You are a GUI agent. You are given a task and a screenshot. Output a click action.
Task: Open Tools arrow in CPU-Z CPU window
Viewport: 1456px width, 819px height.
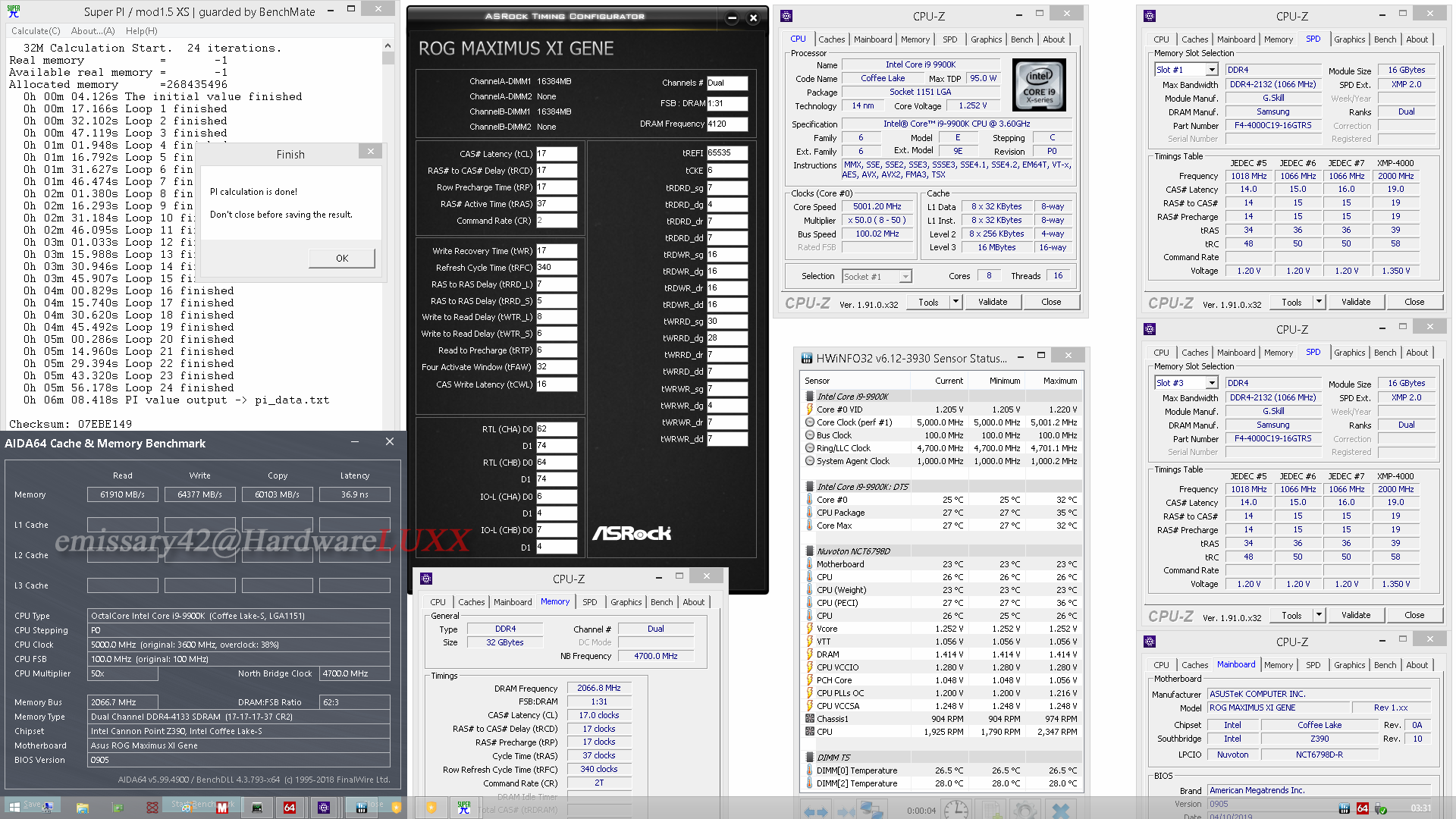[955, 302]
